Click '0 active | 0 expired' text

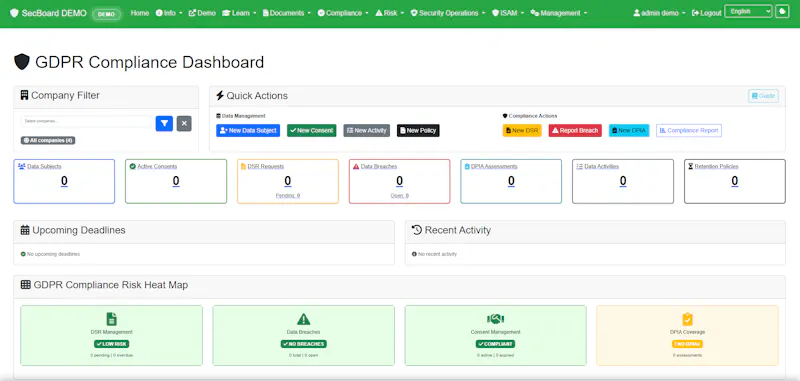coord(495,355)
